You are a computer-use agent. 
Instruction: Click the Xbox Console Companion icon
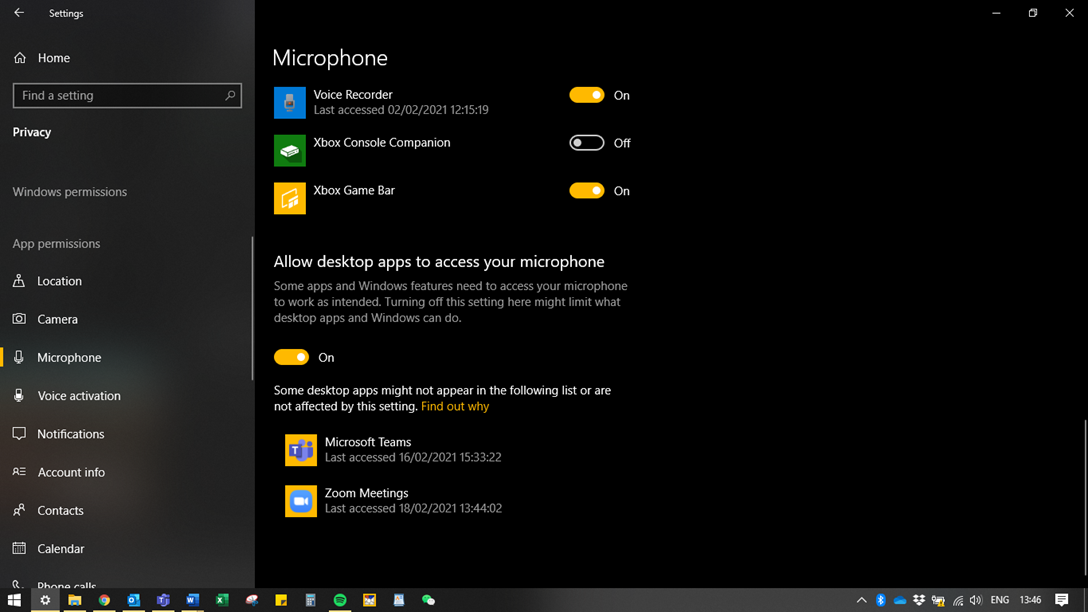pyautogui.click(x=290, y=150)
